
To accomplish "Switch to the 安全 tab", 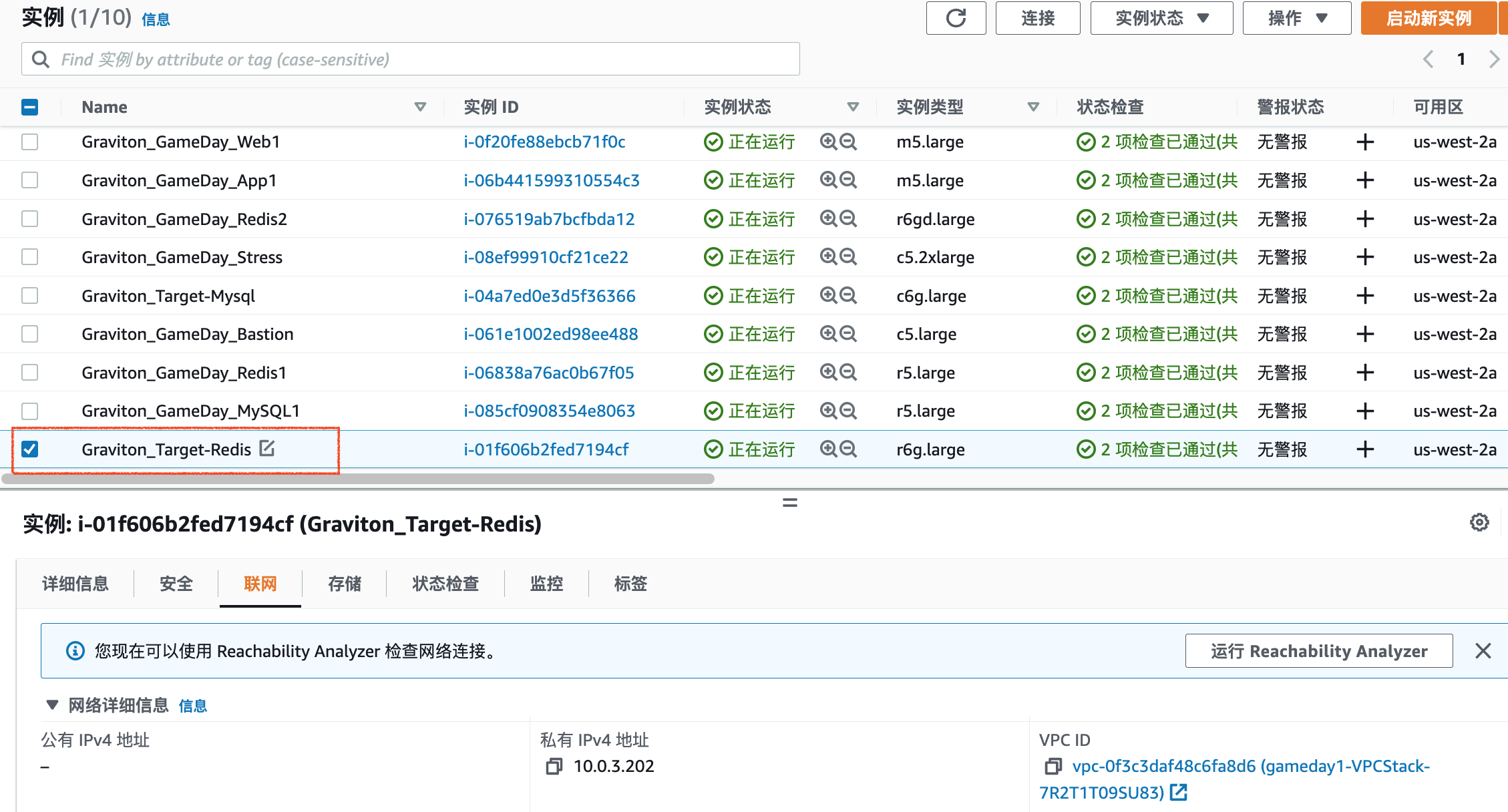I will coord(176,584).
